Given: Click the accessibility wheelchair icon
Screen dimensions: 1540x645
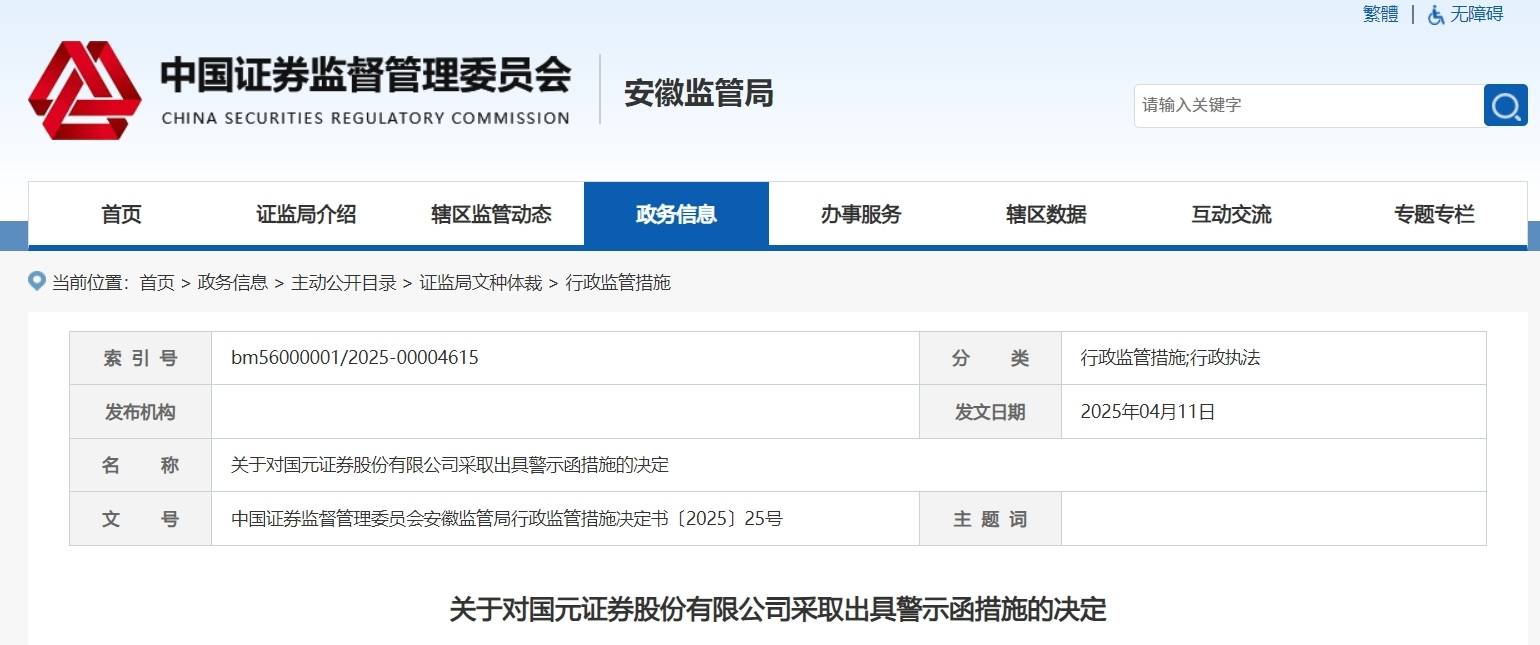Looking at the screenshot, I should point(1436,15).
